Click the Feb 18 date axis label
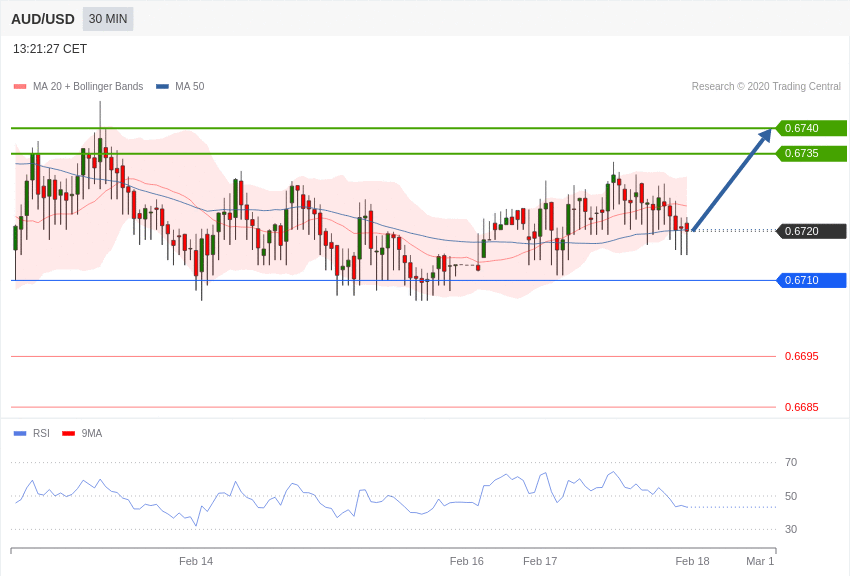This screenshot has width=850, height=576. pos(692,561)
